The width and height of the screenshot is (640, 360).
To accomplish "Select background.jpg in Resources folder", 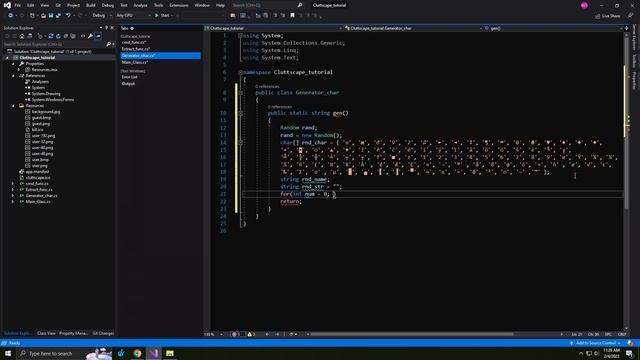I will point(46,111).
